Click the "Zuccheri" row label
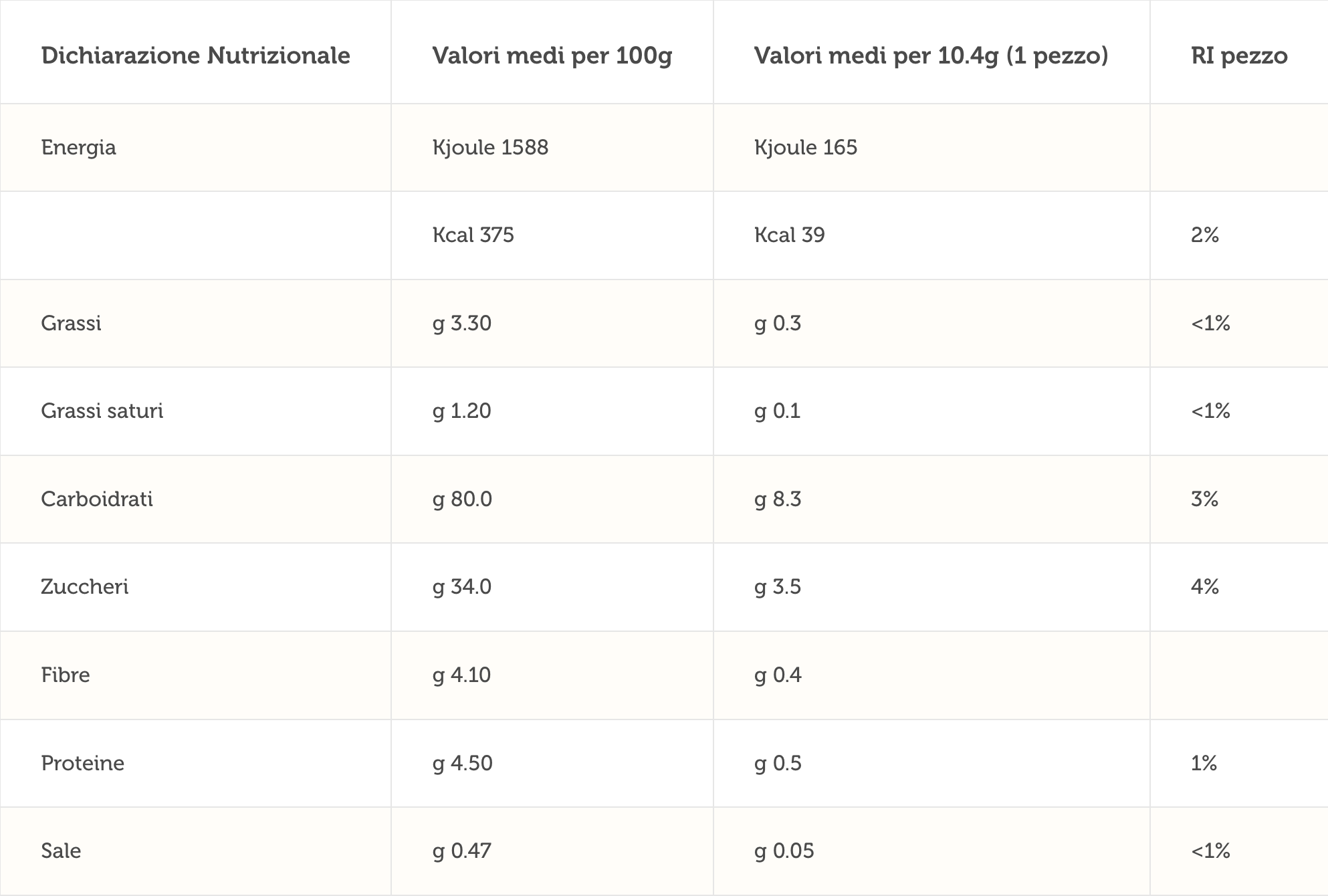The height and width of the screenshot is (896, 1328). pos(84,586)
